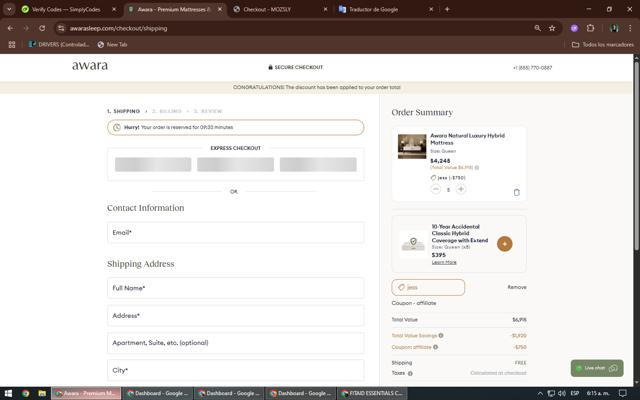This screenshot has height=400, width=640.
Task: Delete the mattress from the order
Action: [x=517, y=192]
